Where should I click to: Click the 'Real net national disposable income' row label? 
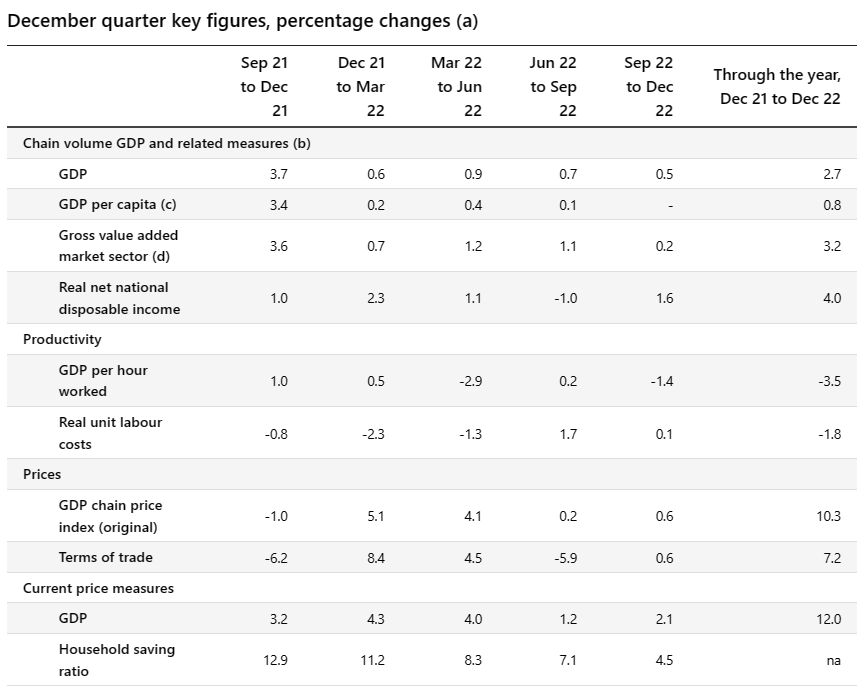tap(119, 298)
